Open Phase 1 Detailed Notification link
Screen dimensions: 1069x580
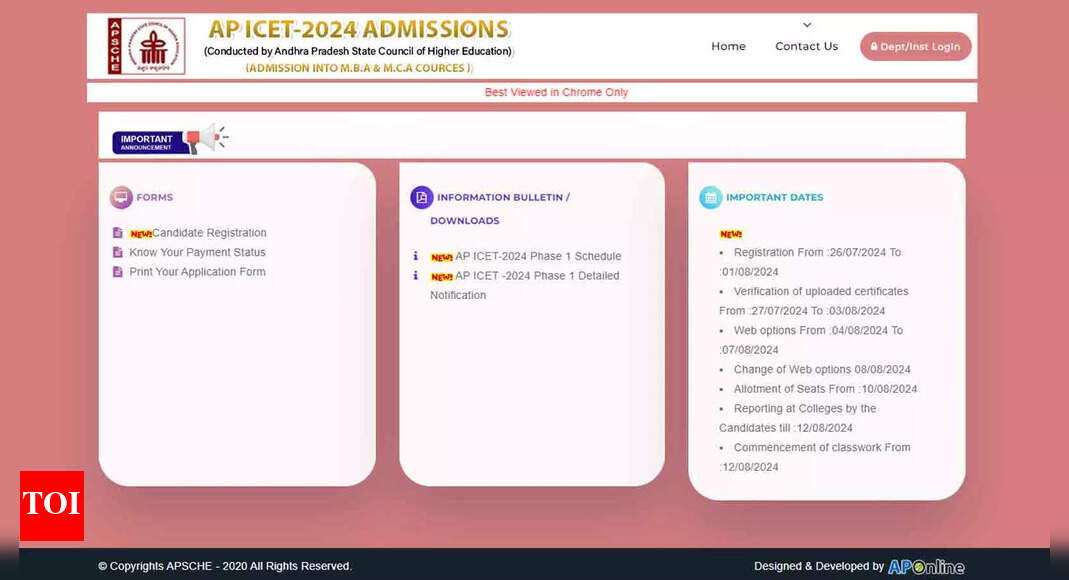[536, 276]
